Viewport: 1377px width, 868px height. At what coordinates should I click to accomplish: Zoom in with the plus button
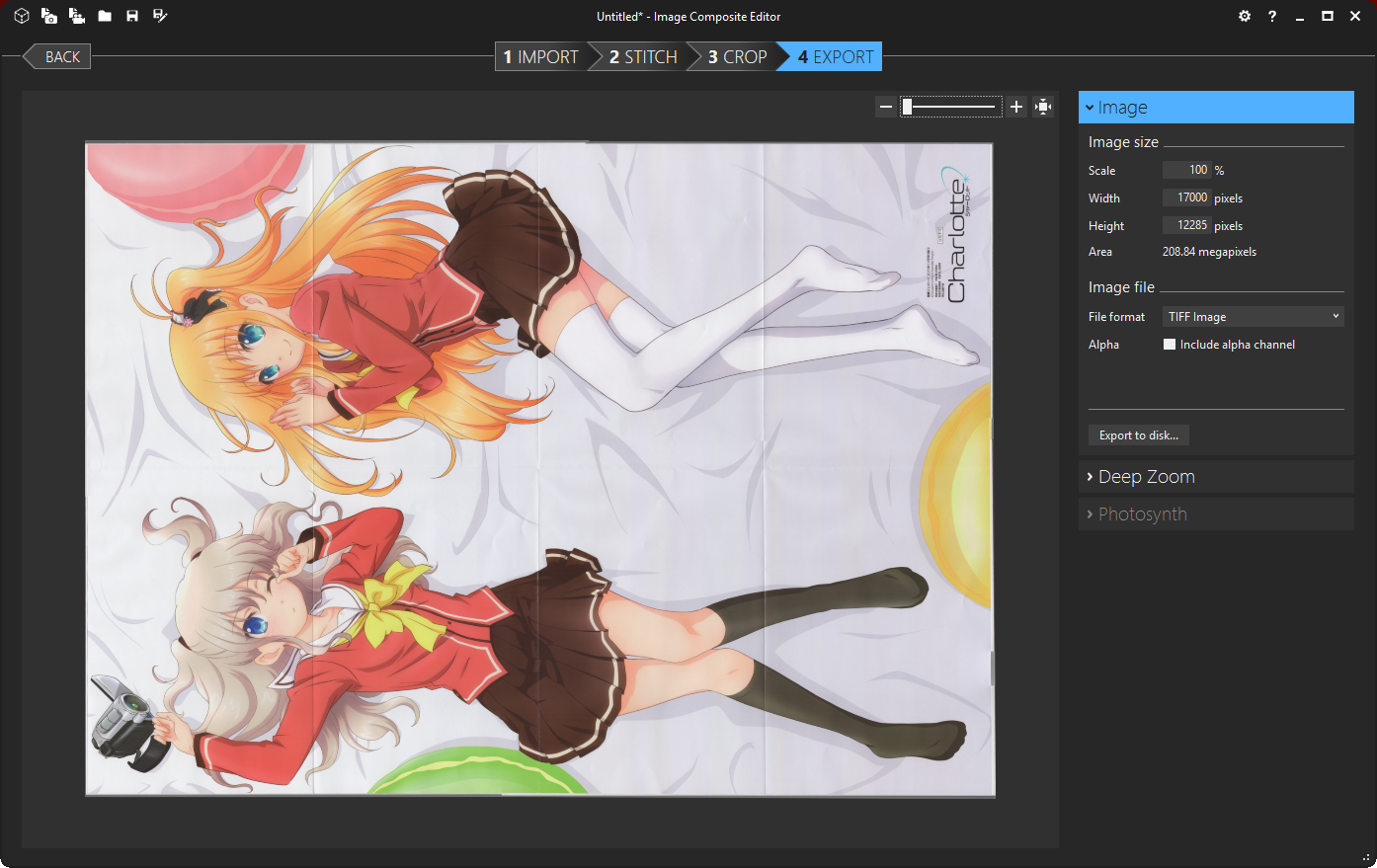point(1016,107)
